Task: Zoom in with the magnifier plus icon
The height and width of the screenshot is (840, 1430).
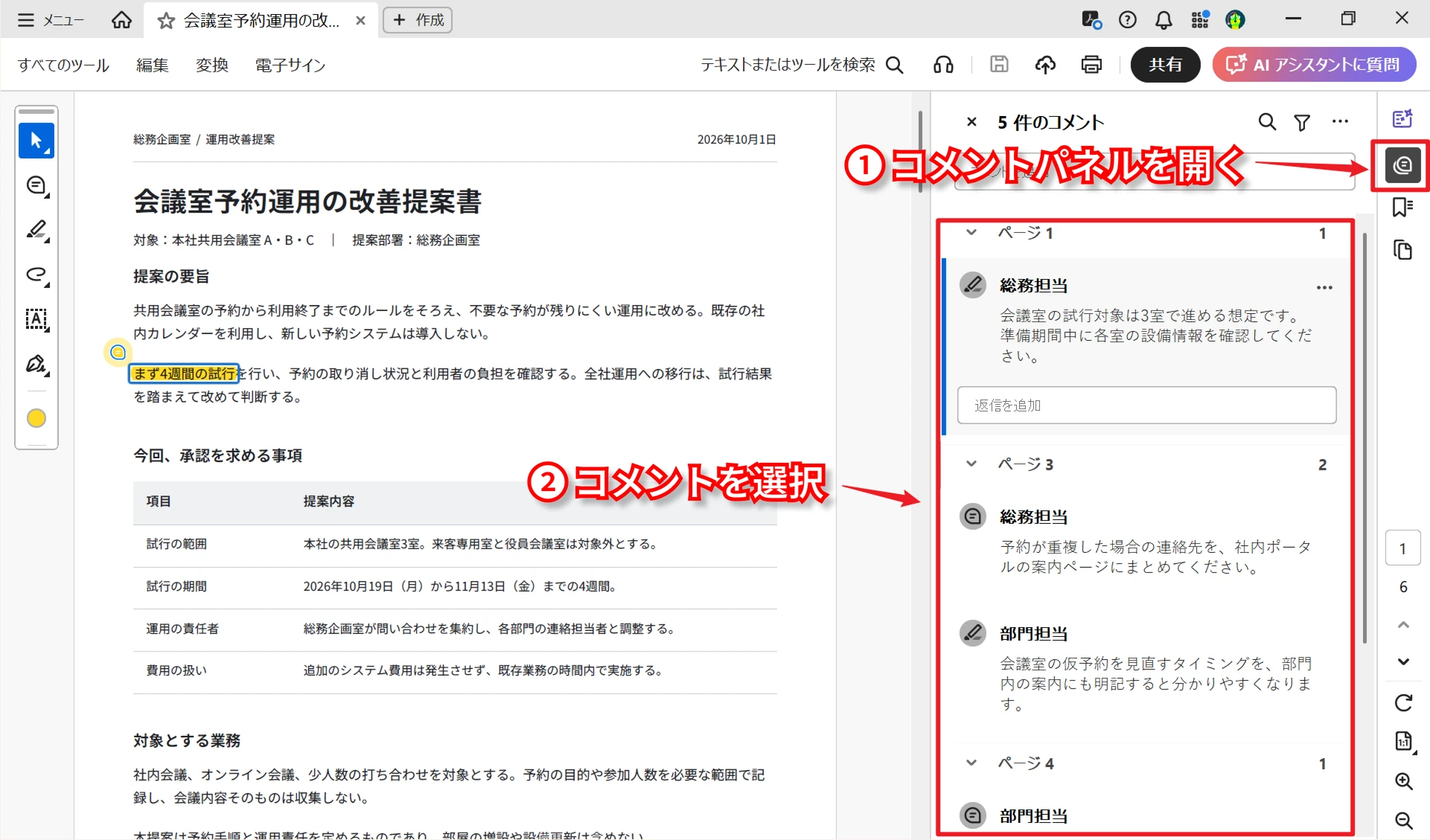Action: [1403, 780]
